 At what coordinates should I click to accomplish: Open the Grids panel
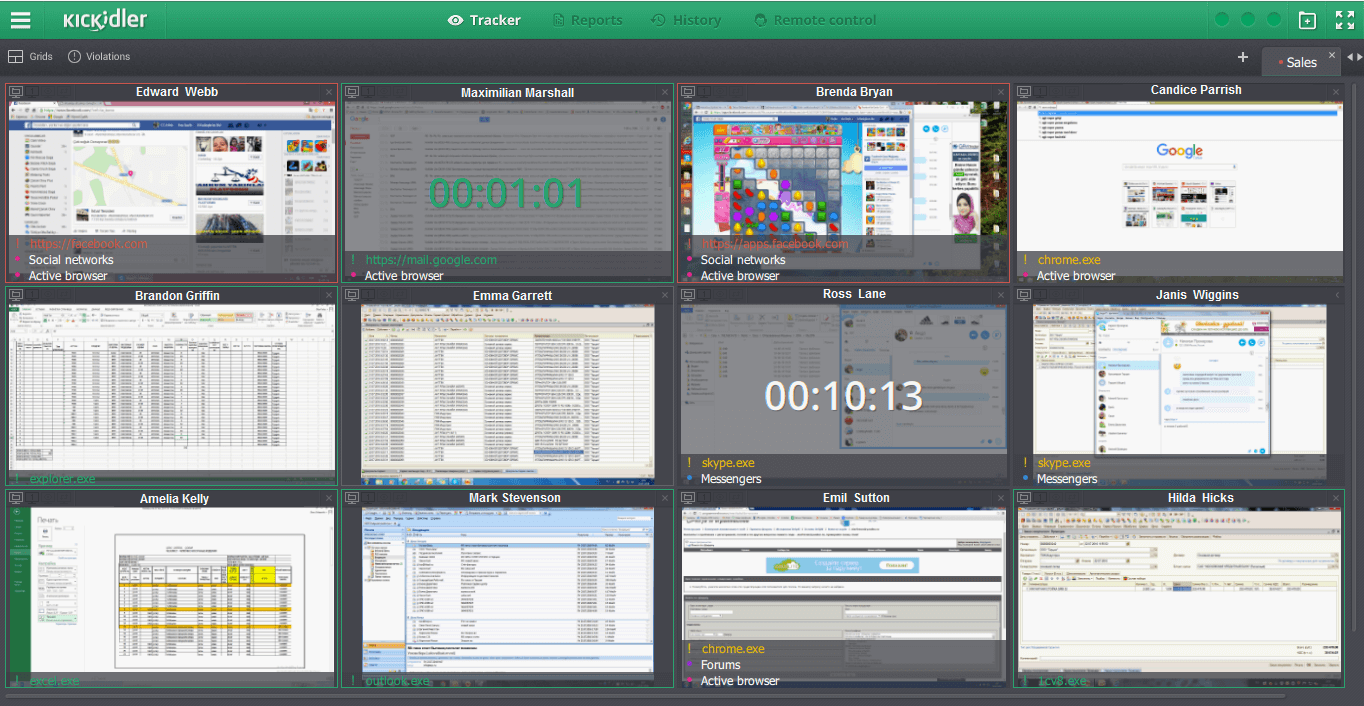click(30, 57)
